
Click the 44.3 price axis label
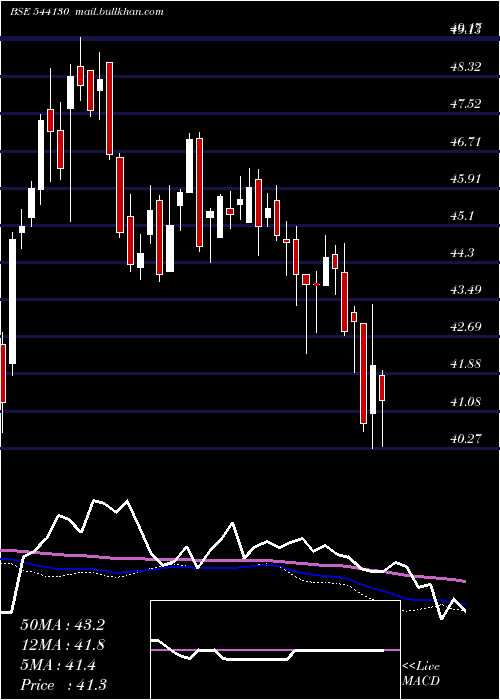point(462,253)
